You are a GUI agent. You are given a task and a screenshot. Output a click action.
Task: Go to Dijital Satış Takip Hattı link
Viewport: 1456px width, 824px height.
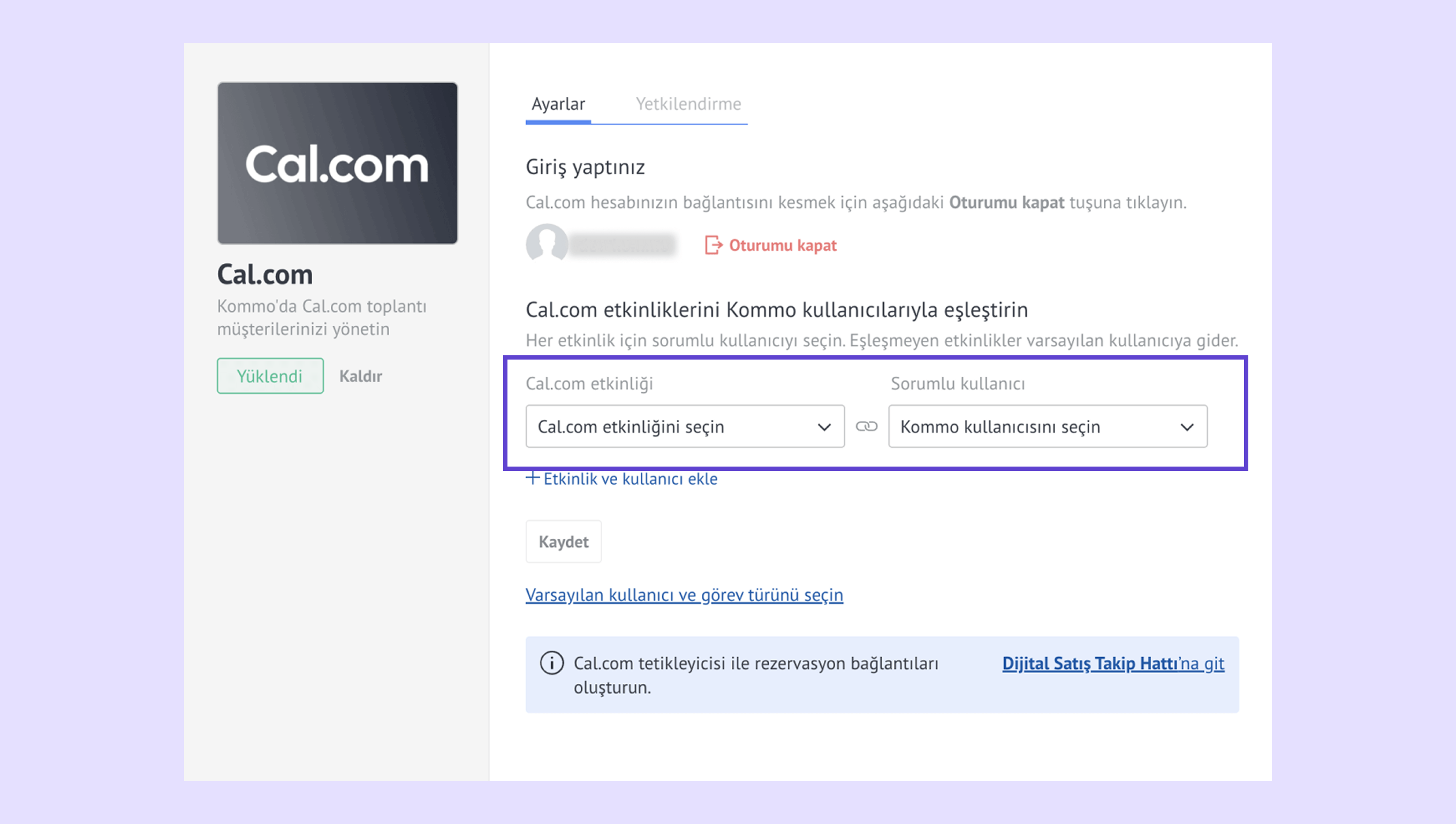(1112, 663)
